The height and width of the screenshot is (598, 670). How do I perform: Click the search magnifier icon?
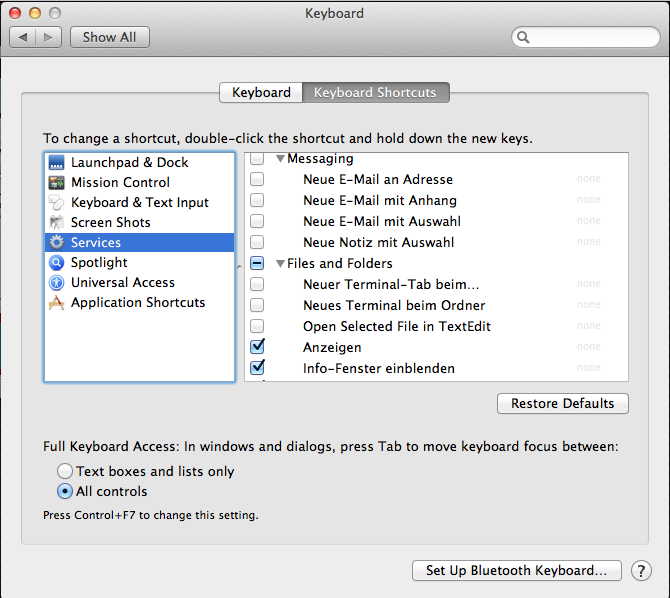click(523, 37)
